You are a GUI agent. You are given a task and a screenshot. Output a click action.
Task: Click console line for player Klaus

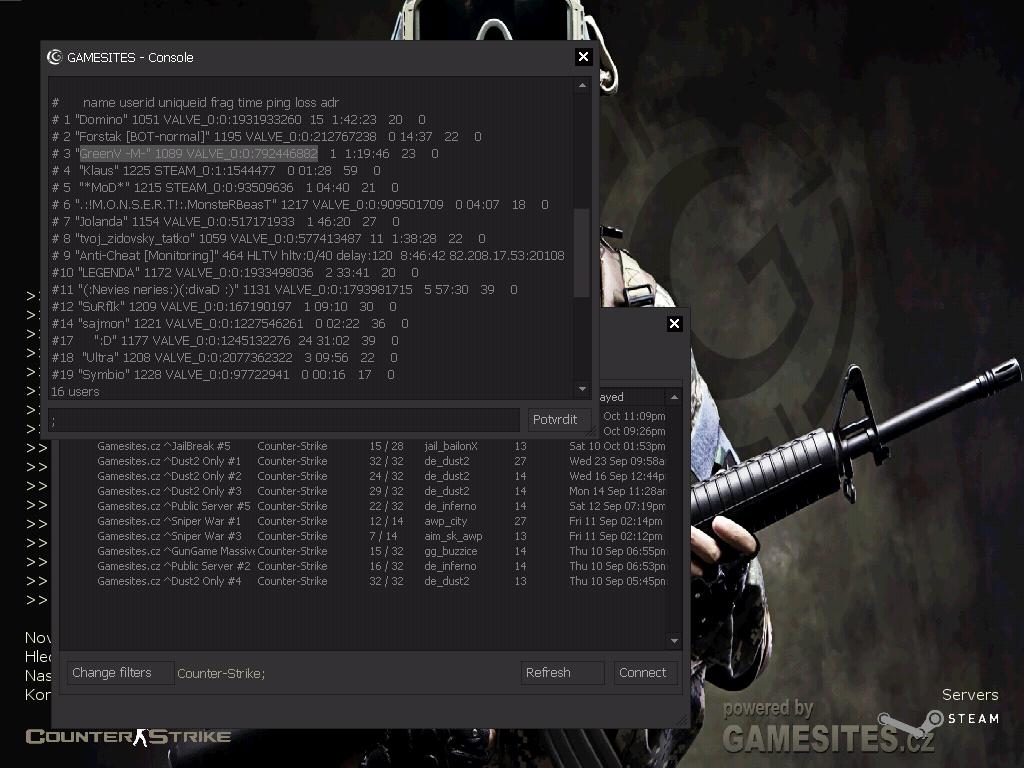click(216, 170)
